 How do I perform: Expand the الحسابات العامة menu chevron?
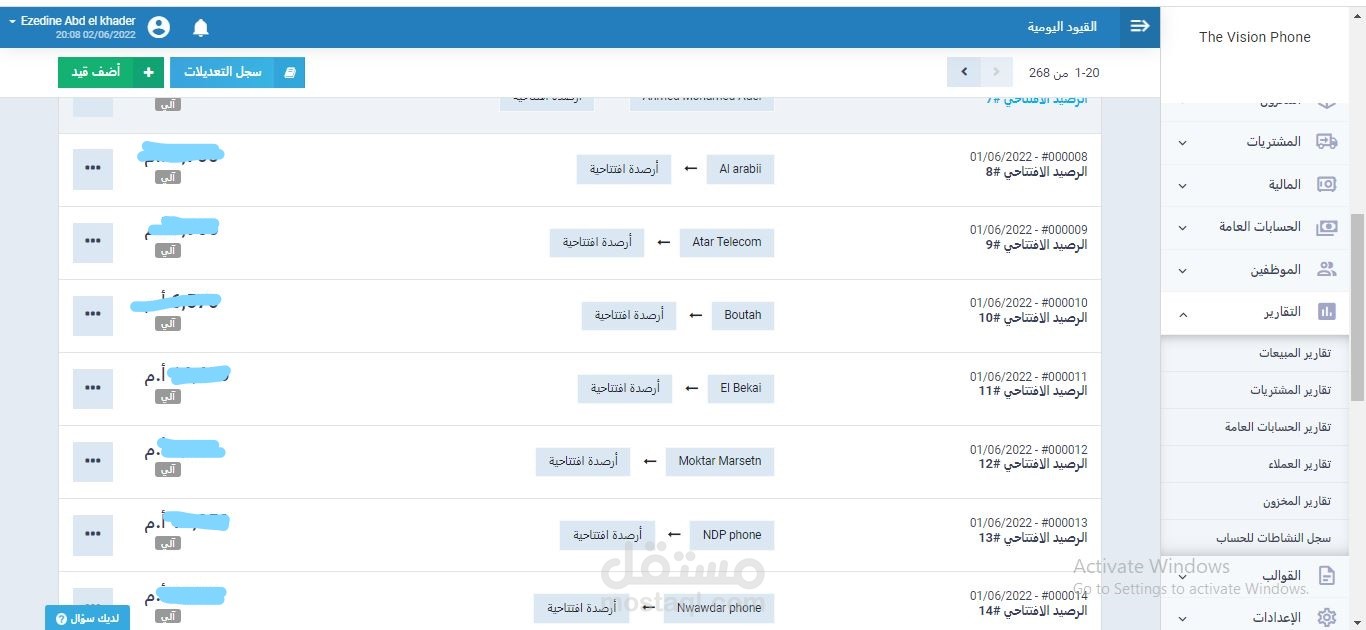pos(1182,228)
